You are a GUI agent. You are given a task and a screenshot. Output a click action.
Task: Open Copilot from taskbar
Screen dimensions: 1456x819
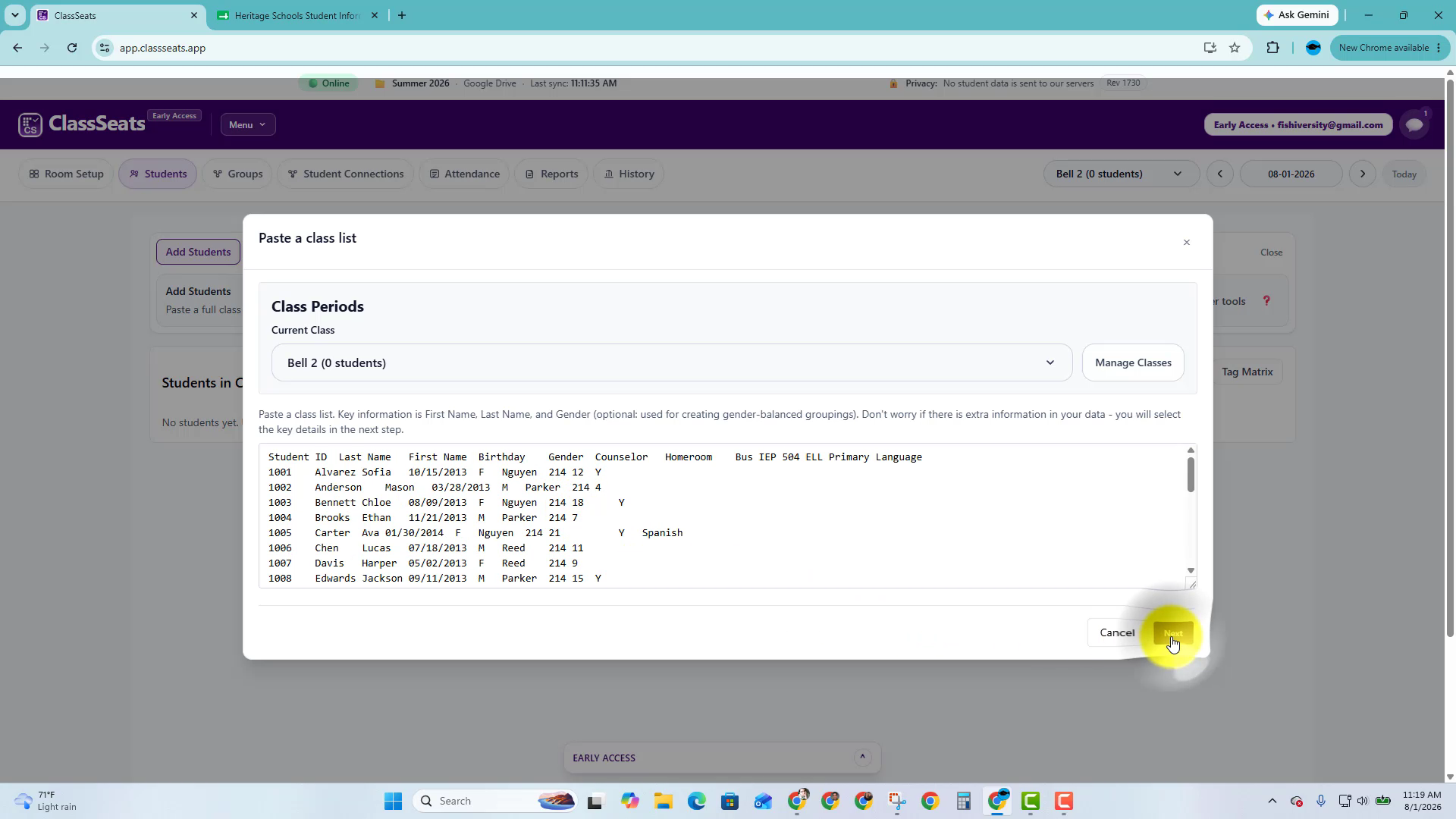pos(630,802)
